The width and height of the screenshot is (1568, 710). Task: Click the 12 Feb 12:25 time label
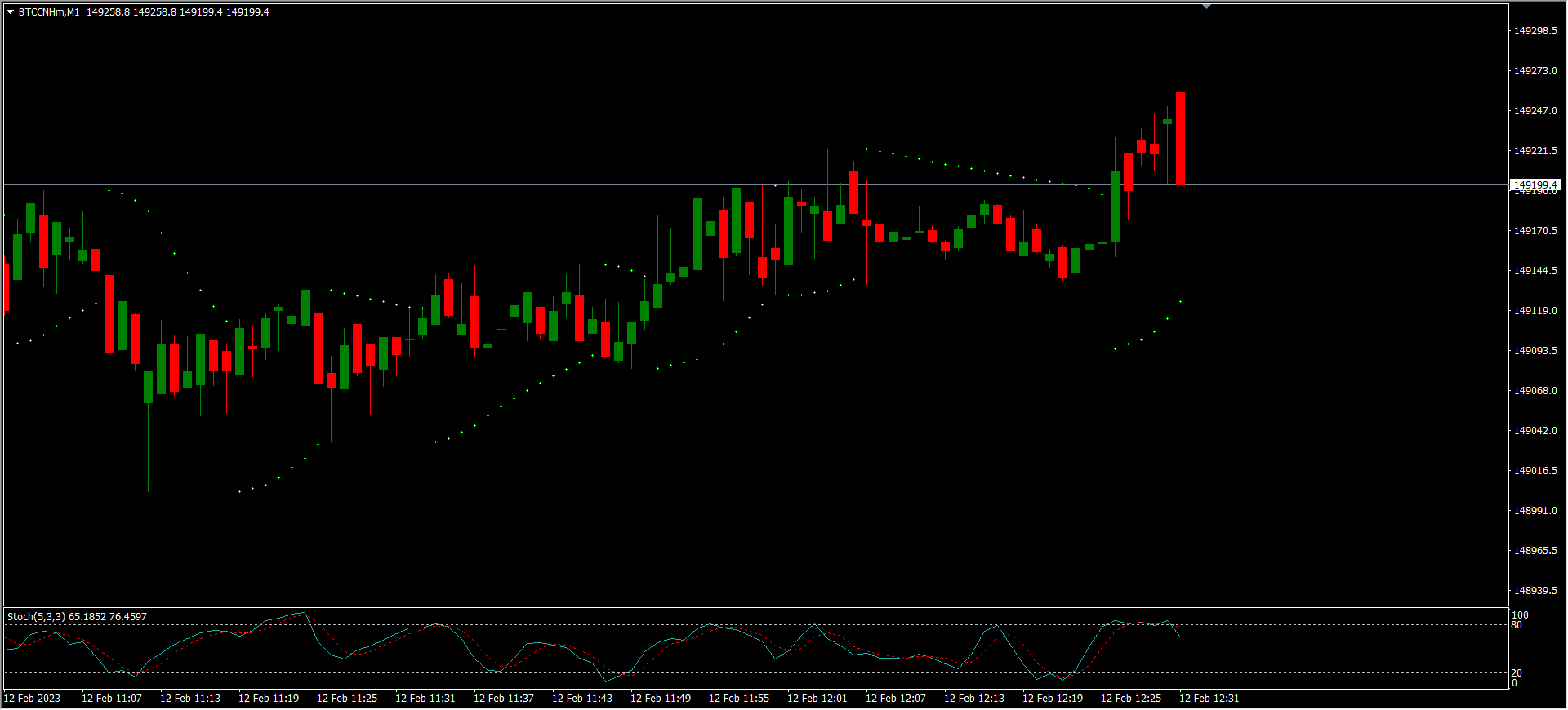click(x=1131, y=699)
